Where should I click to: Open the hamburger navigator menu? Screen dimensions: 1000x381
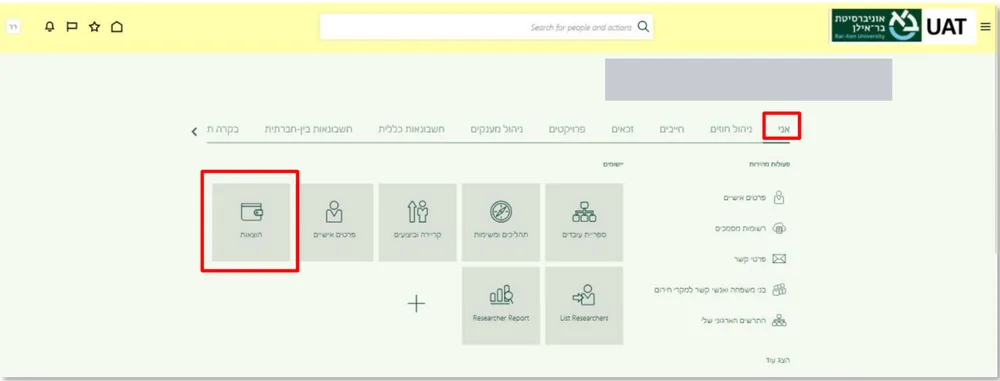pos(985,27)
